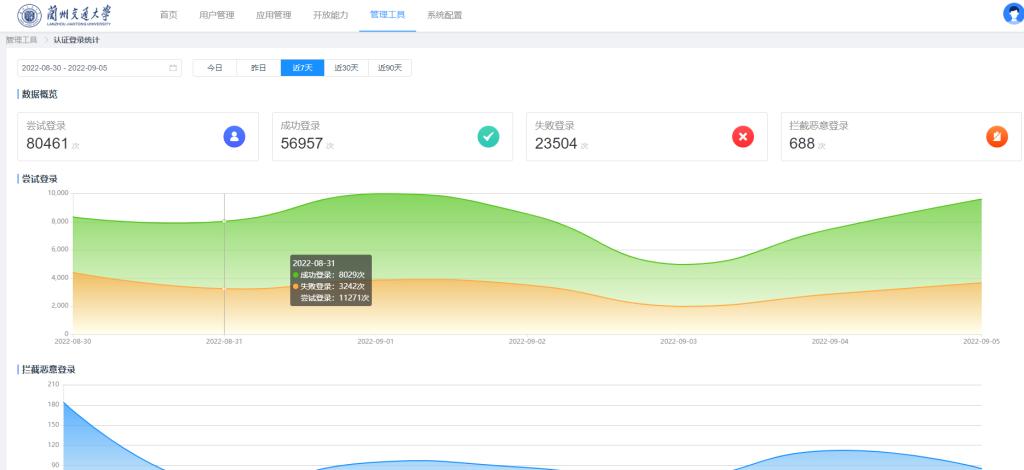Click the 2022-09-03 x-axis label
This screenshot has width=1024, height=470.
coord(679,341)
